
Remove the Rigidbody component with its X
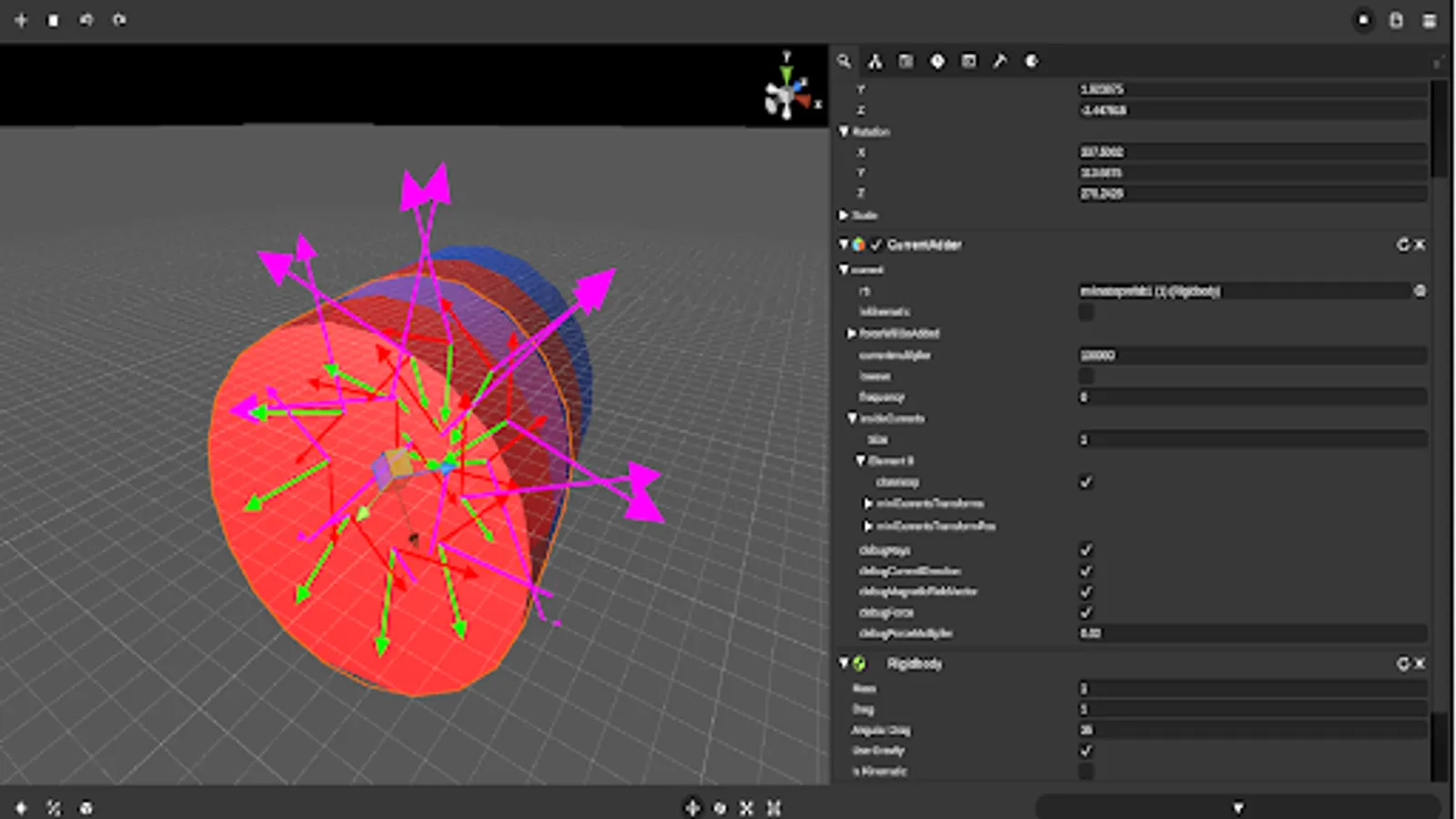(1419, 663)
